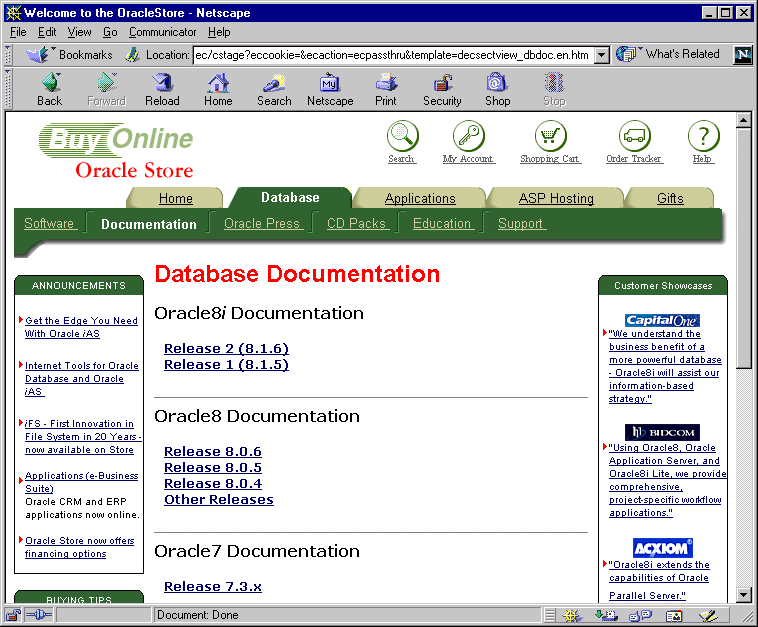
Task: Click the online/offline connection icon in status bar
Action: (x=39, y=615)
